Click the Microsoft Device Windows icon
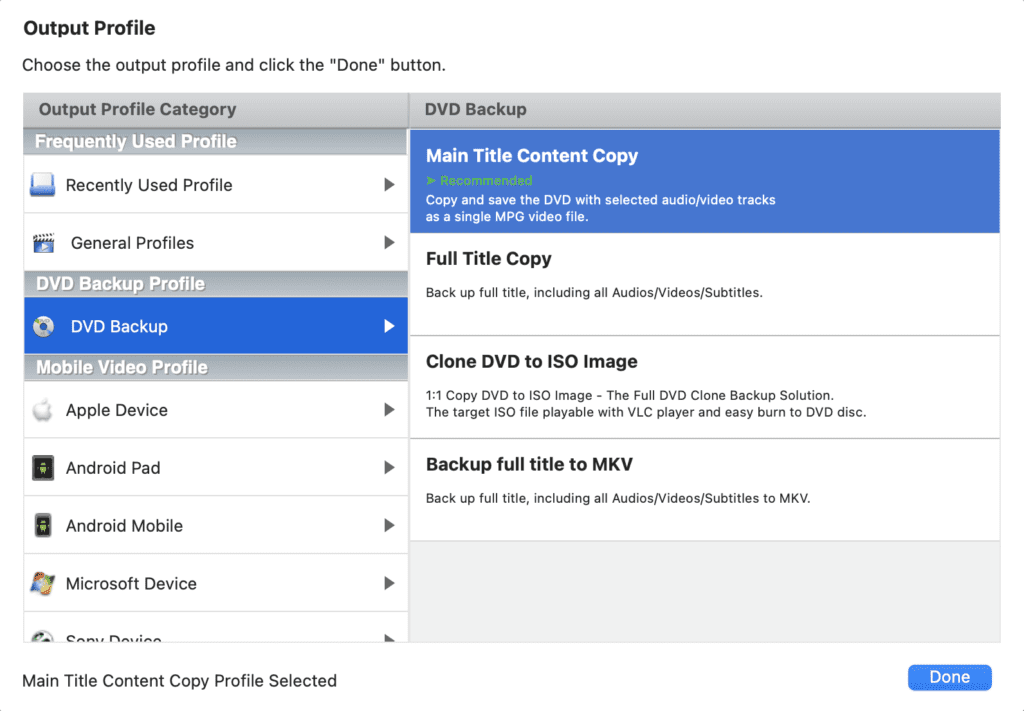Screen dimensions: 1024x711 coord(43,584)
